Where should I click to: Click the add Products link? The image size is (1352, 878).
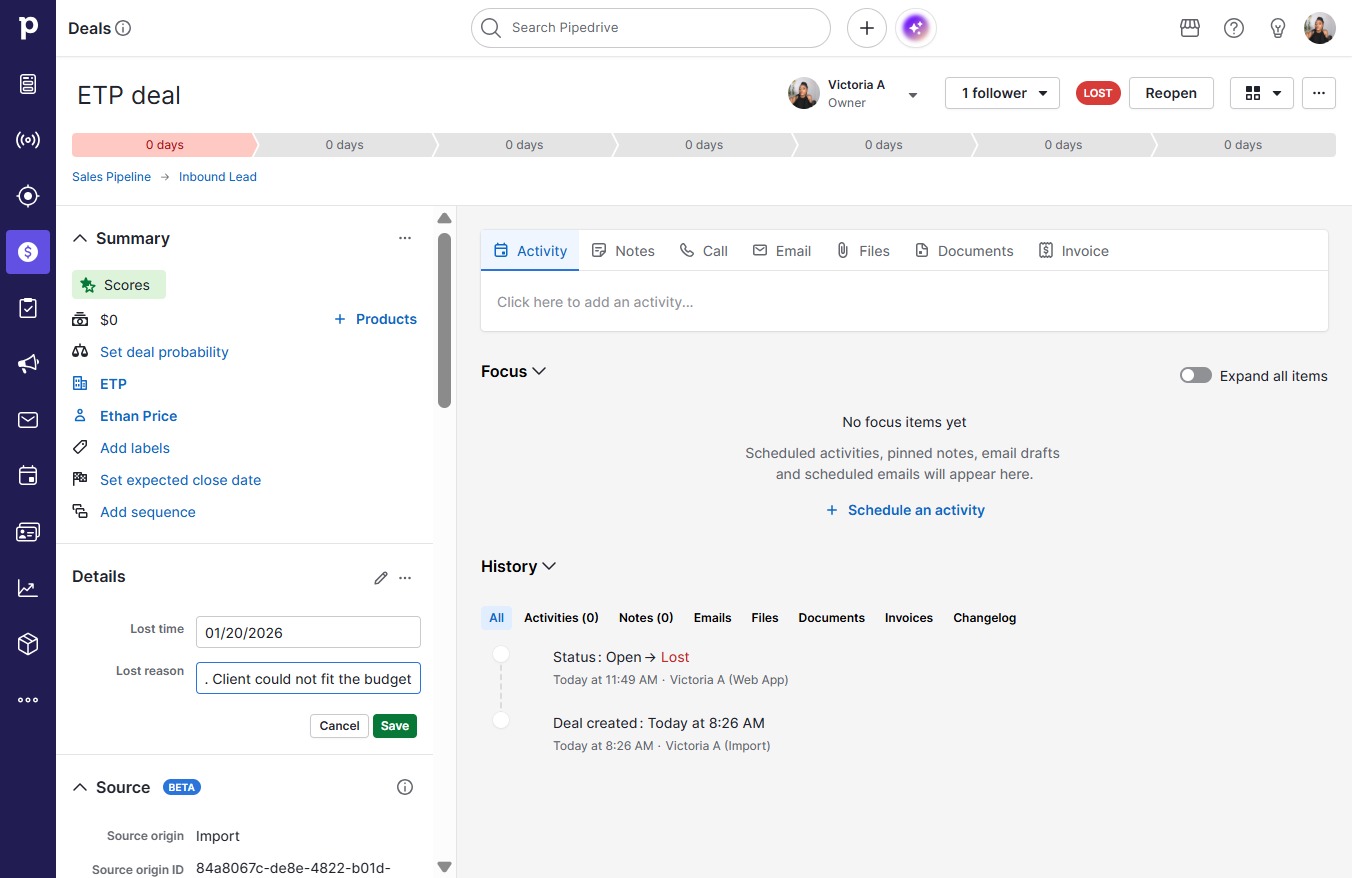click(375, 319)
